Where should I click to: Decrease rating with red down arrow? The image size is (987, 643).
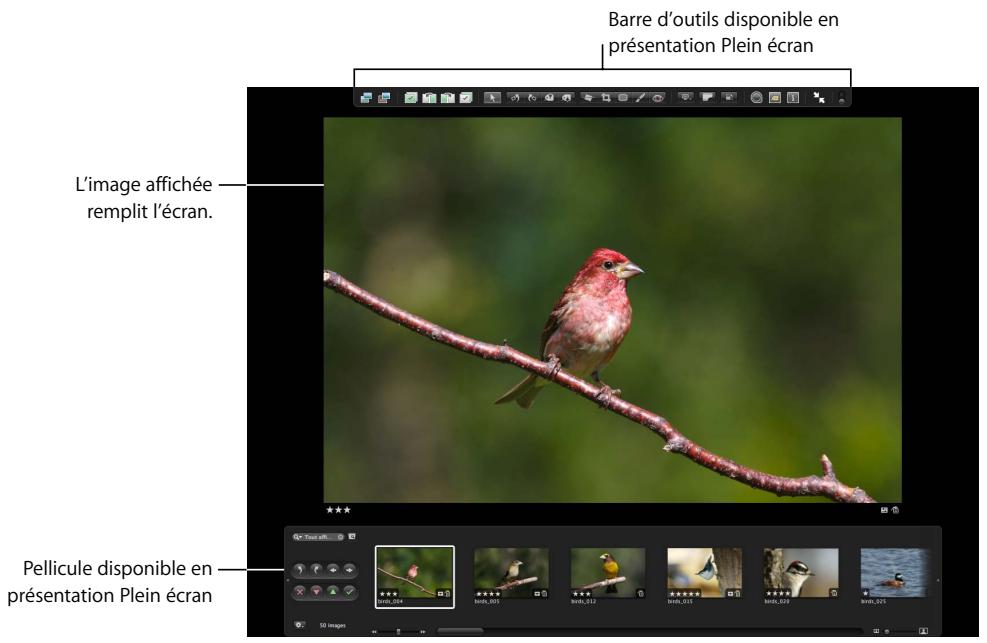(317, 591)
